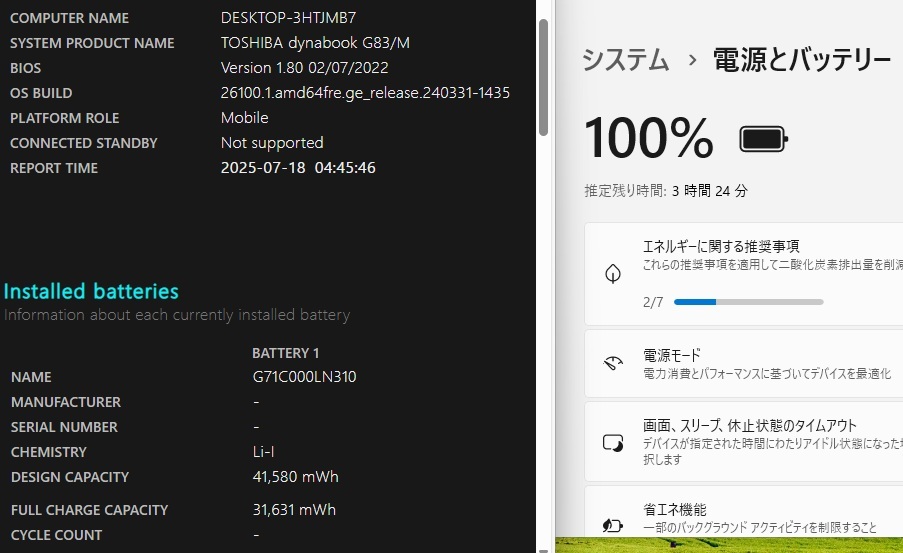
Task: Click the CYCLE COUNT label
Action: [56, 535]
